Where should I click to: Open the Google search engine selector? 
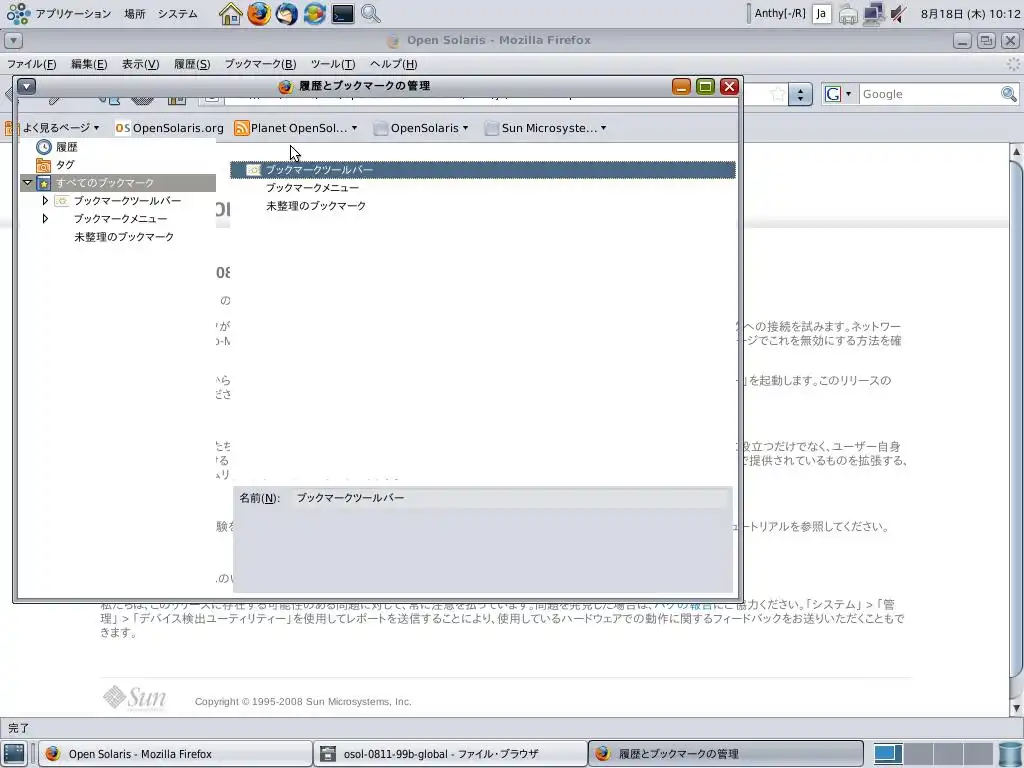click(x=838, y=94)
